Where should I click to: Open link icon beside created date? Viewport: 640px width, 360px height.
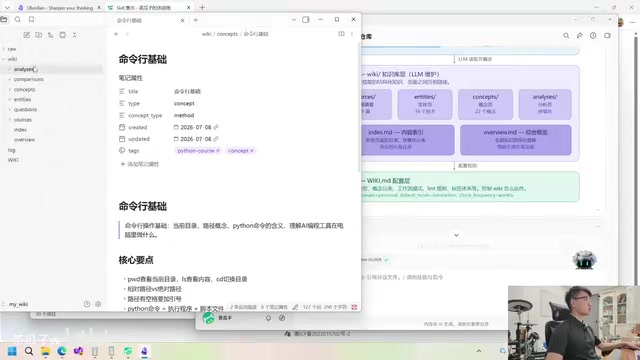(216, 127)
